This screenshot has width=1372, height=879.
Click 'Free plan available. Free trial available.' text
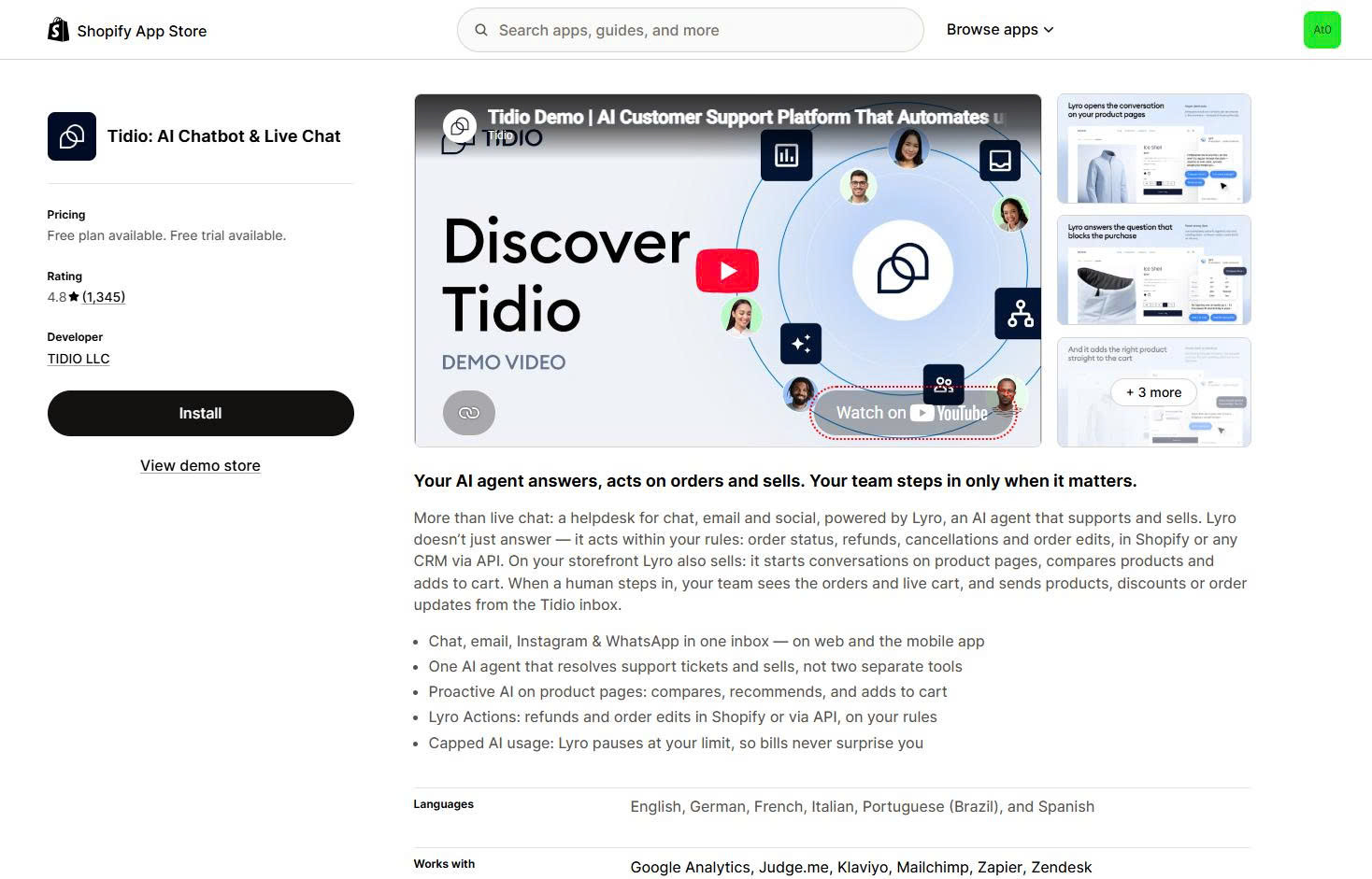click(166, 235)
